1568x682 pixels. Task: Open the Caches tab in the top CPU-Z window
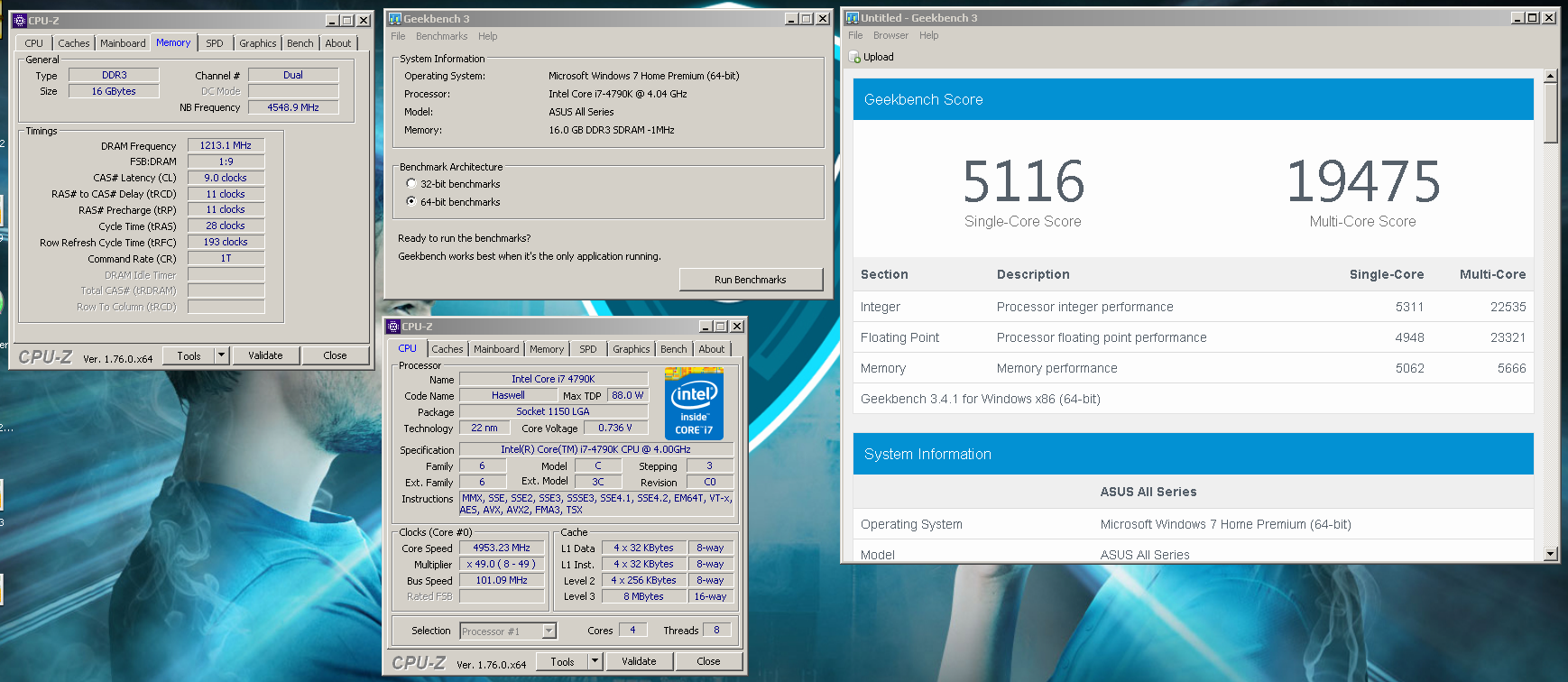74,43
